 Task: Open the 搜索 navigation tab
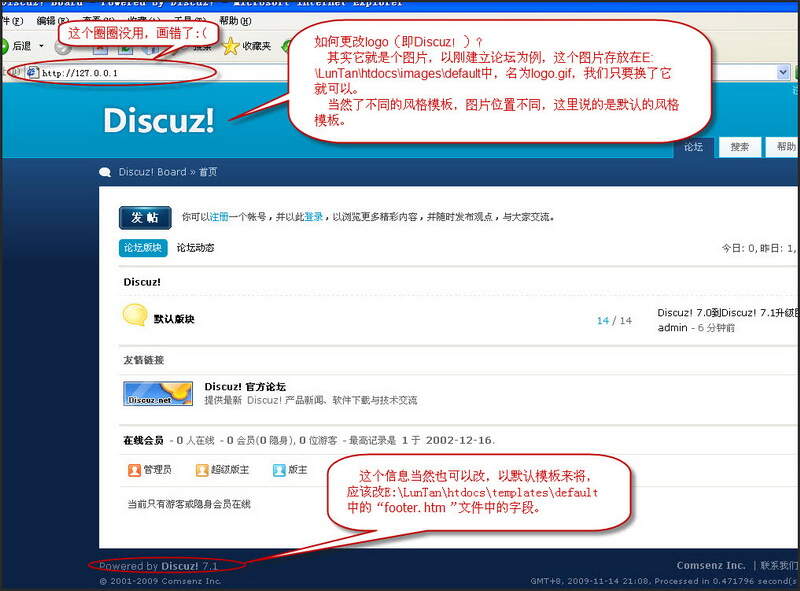(x=739, y=147)
